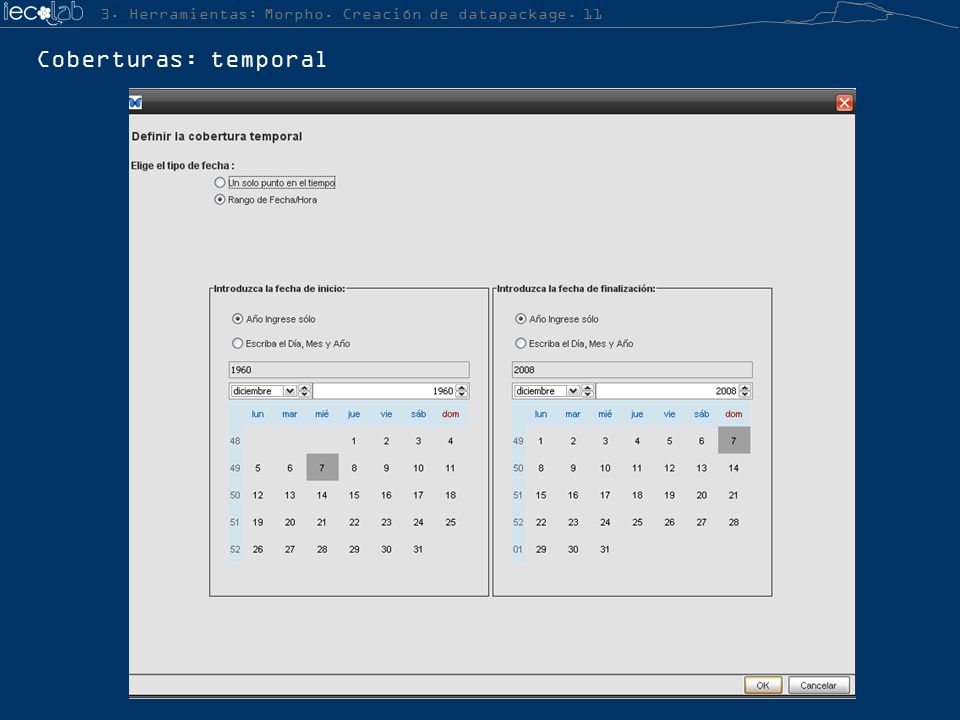Click the iecolab logo in slide header
The width and height of the screenshot is (960, 720).
pos(43,12)
